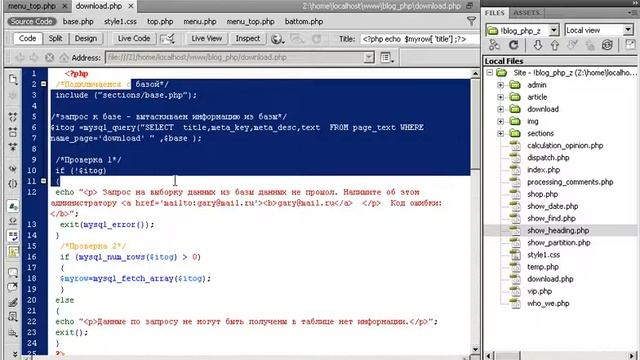640x360 pixels.
Task: Click the Check Out files icon
Action: [x=572, y=45]
